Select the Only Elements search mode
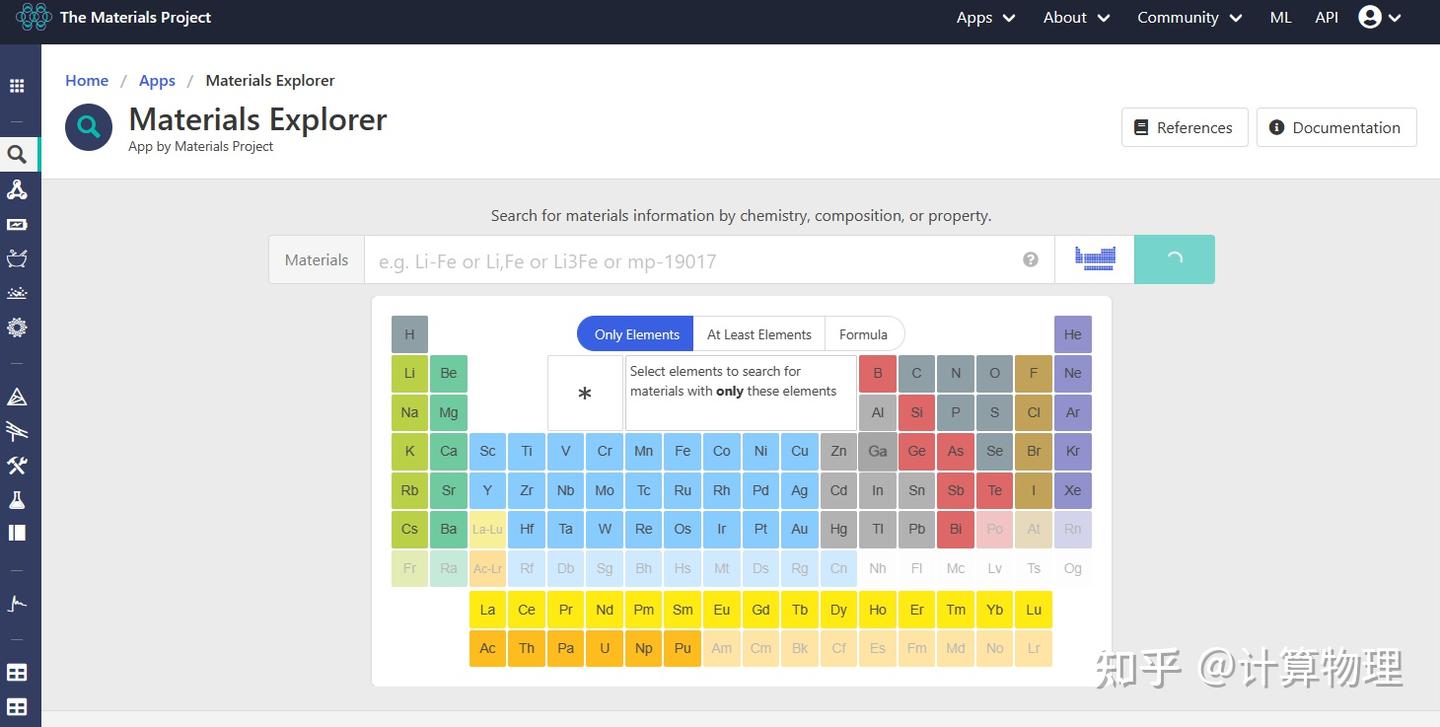The width and height of the screenshot is (1440, 727). pyautogui.click(x=636, y=334)
